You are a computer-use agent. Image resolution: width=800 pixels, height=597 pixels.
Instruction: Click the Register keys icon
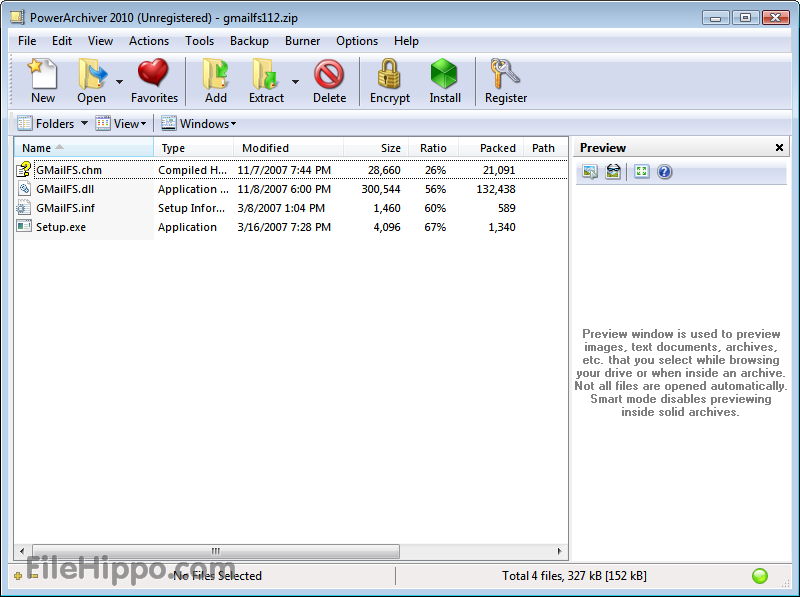pos(504,74)
